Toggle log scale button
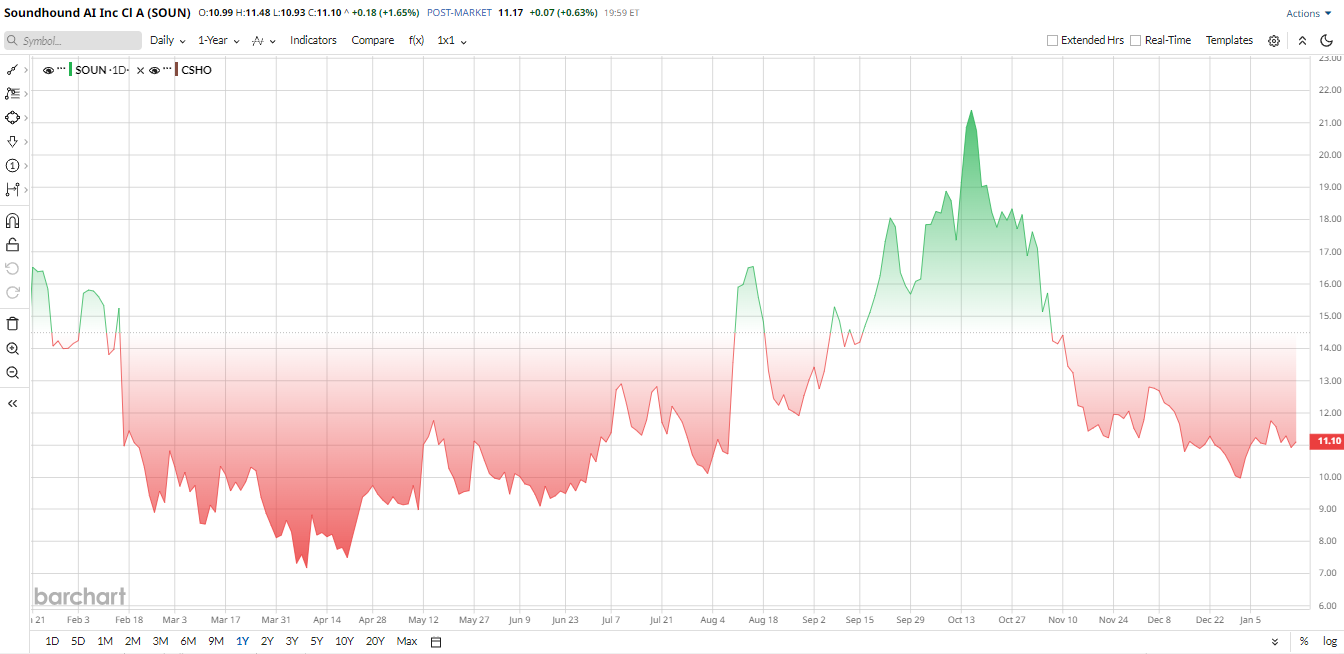Image resolution: width=1344 pixels, height=654 pixels. point(1329,641)
